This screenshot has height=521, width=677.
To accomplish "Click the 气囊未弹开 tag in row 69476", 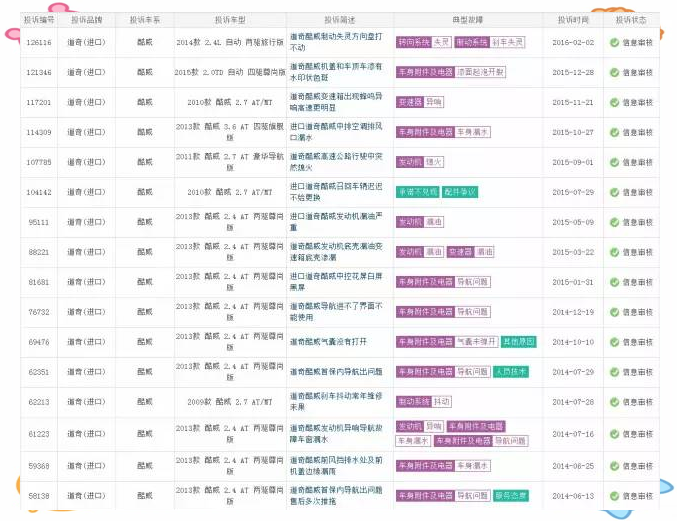I will [x=476, y=342].
